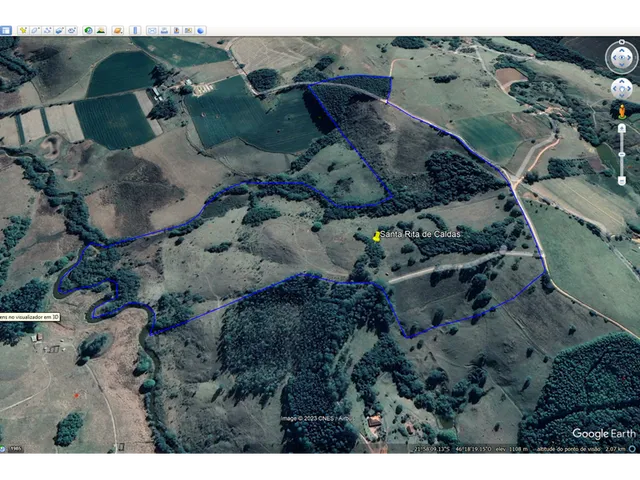Click Move joystick left arrow
640x480 pixels.
coord(615,89)
